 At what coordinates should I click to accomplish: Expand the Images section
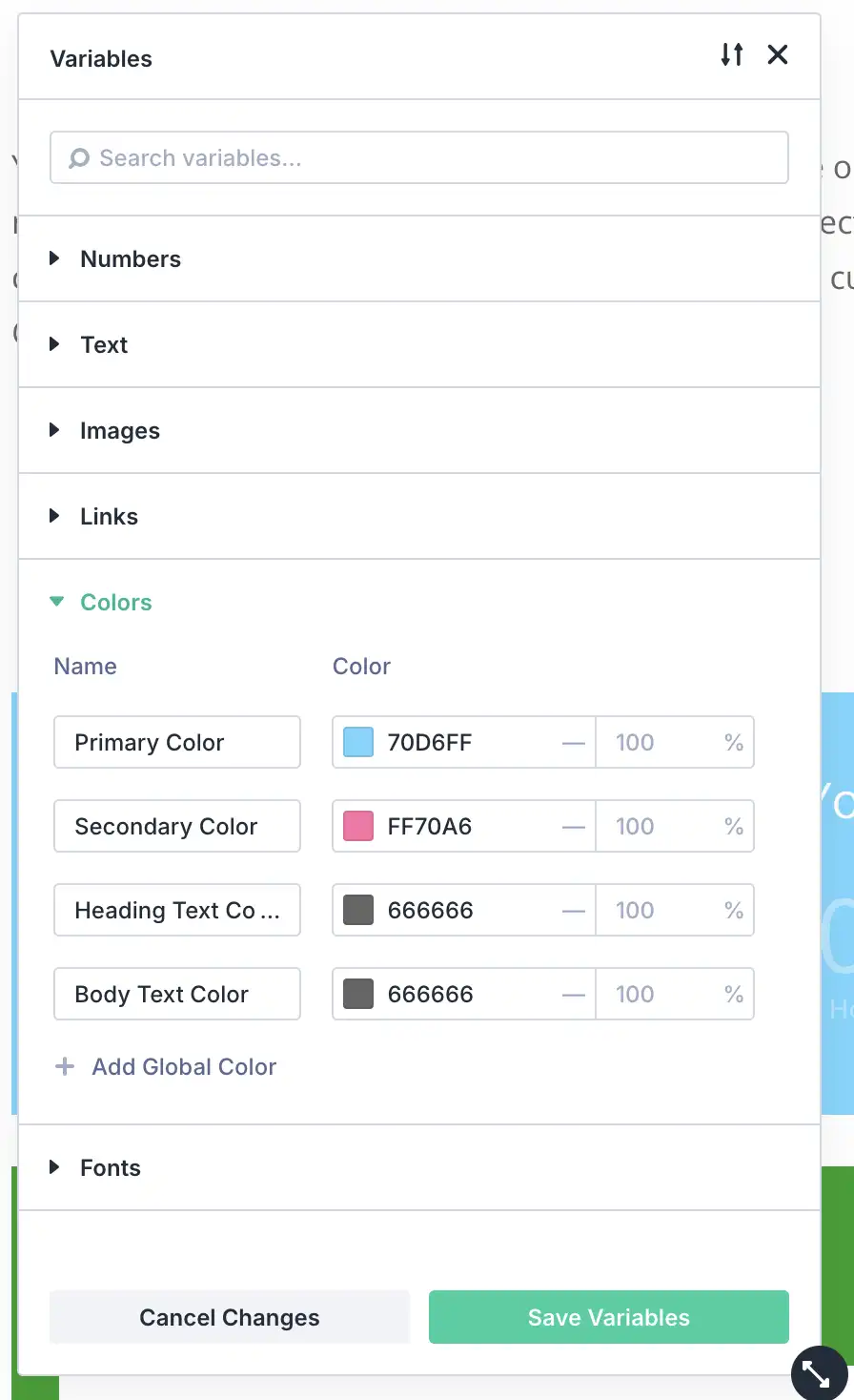click(119, 430)
